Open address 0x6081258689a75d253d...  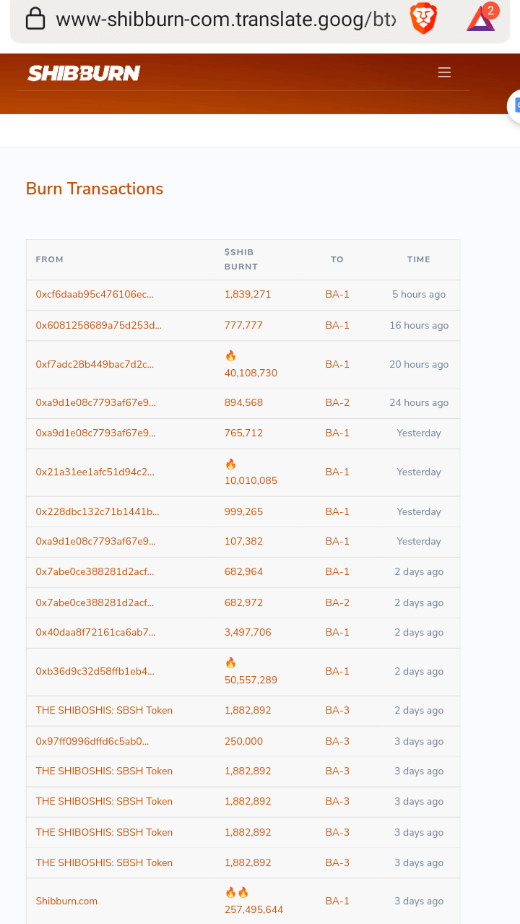pos(98,325)
